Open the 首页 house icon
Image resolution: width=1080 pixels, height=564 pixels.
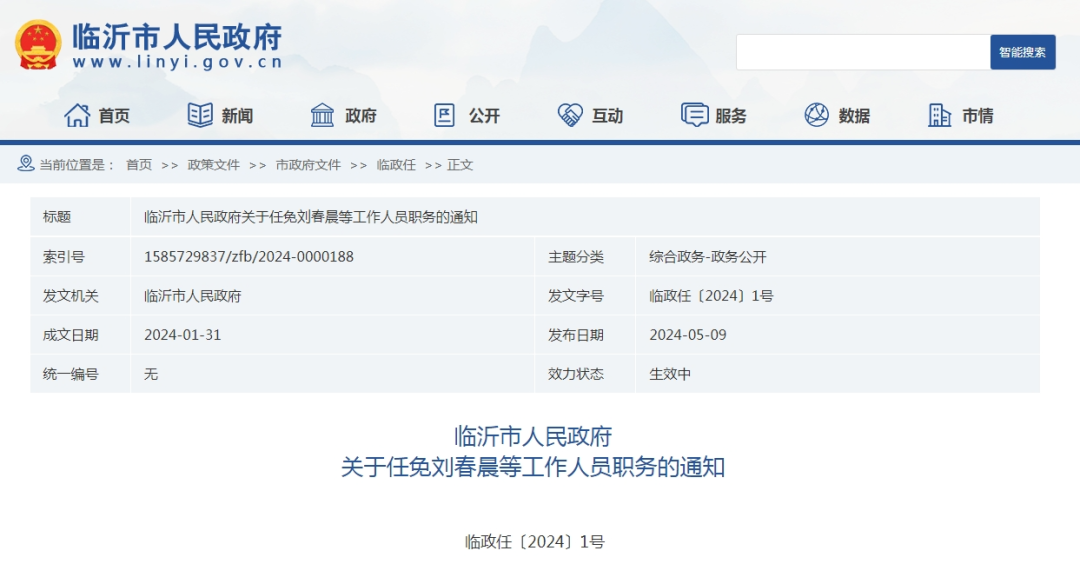point(77,115)
